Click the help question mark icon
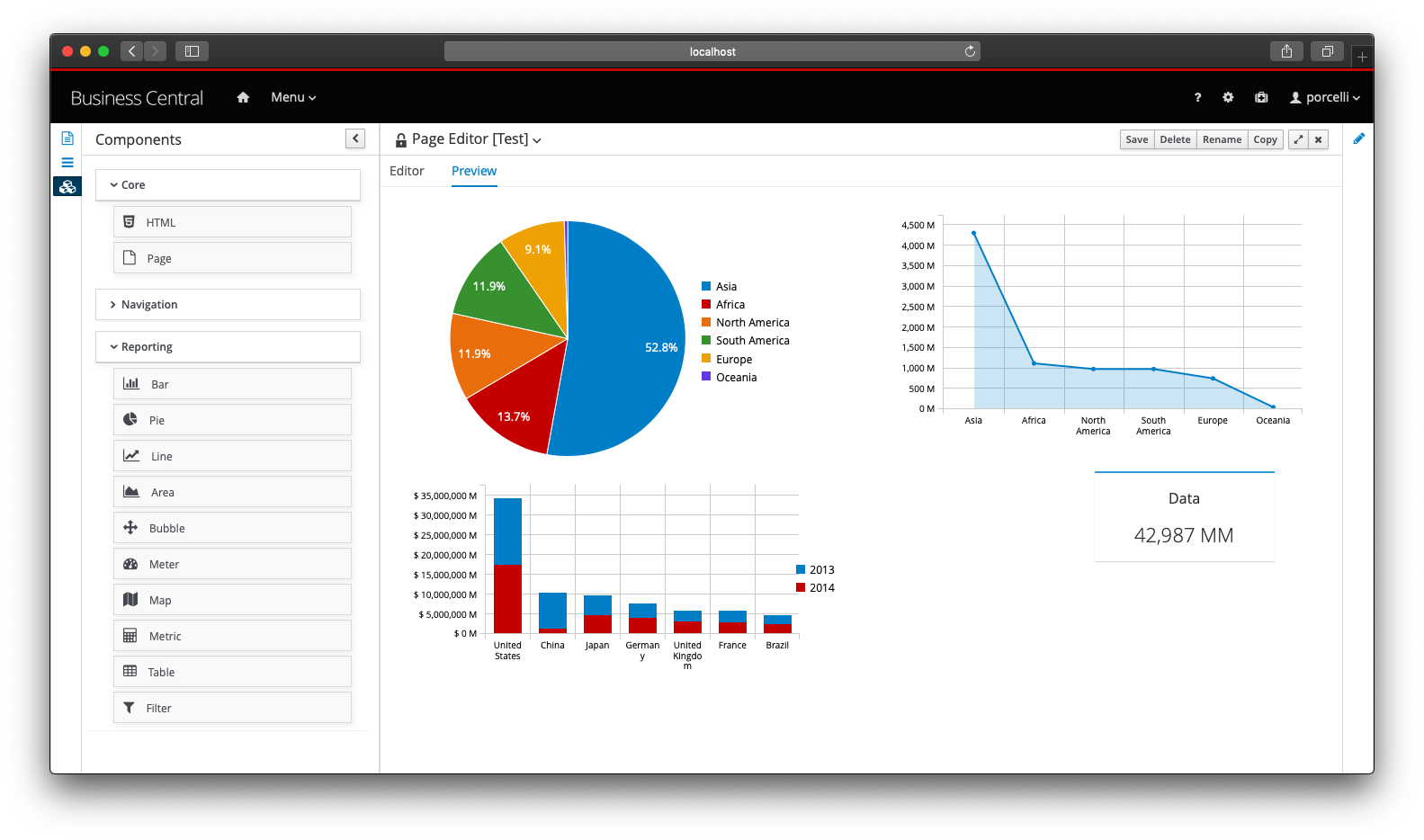1424x840 pixels. pos(1197,97)
